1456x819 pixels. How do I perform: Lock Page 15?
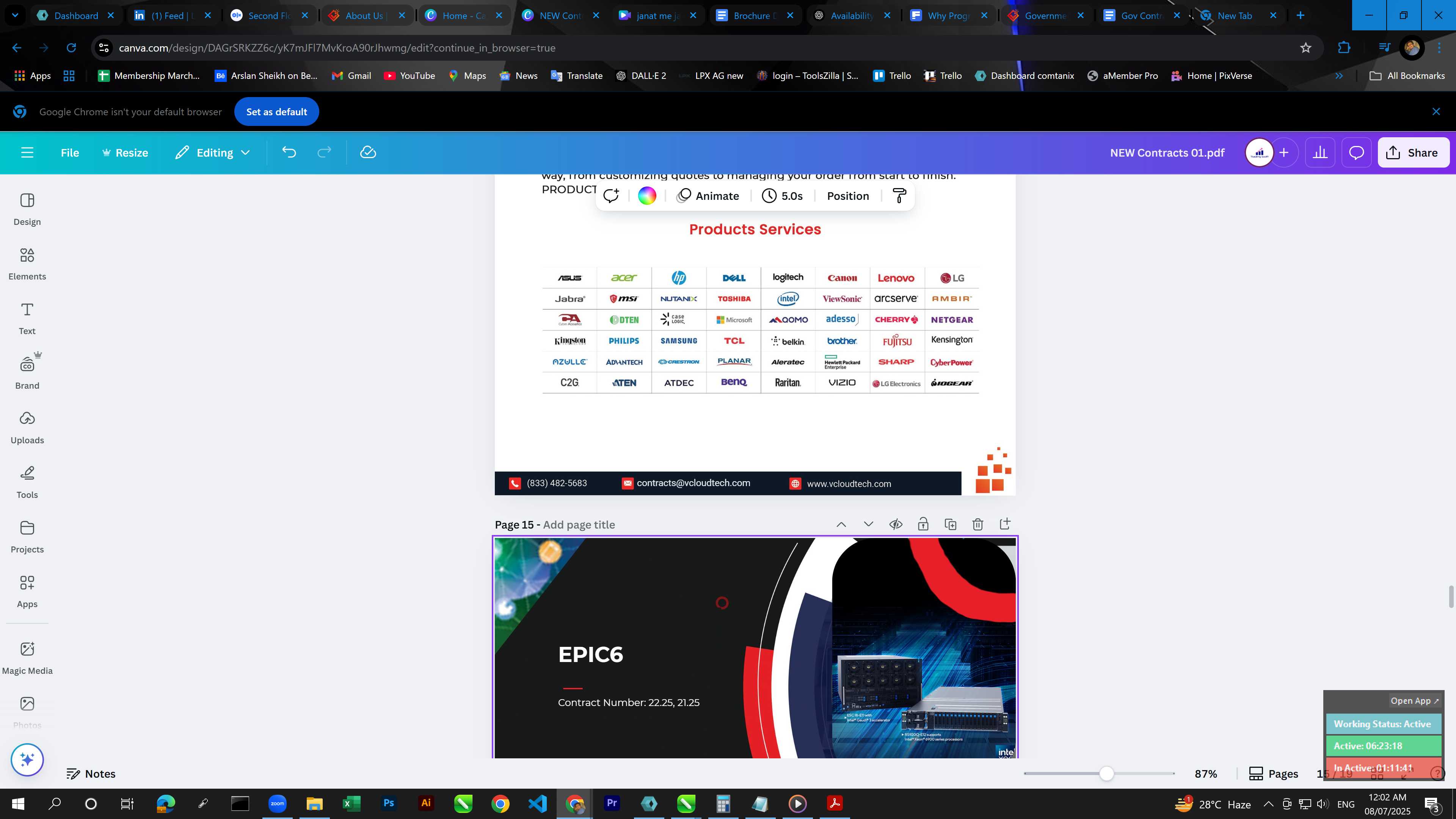coord(923,524)
